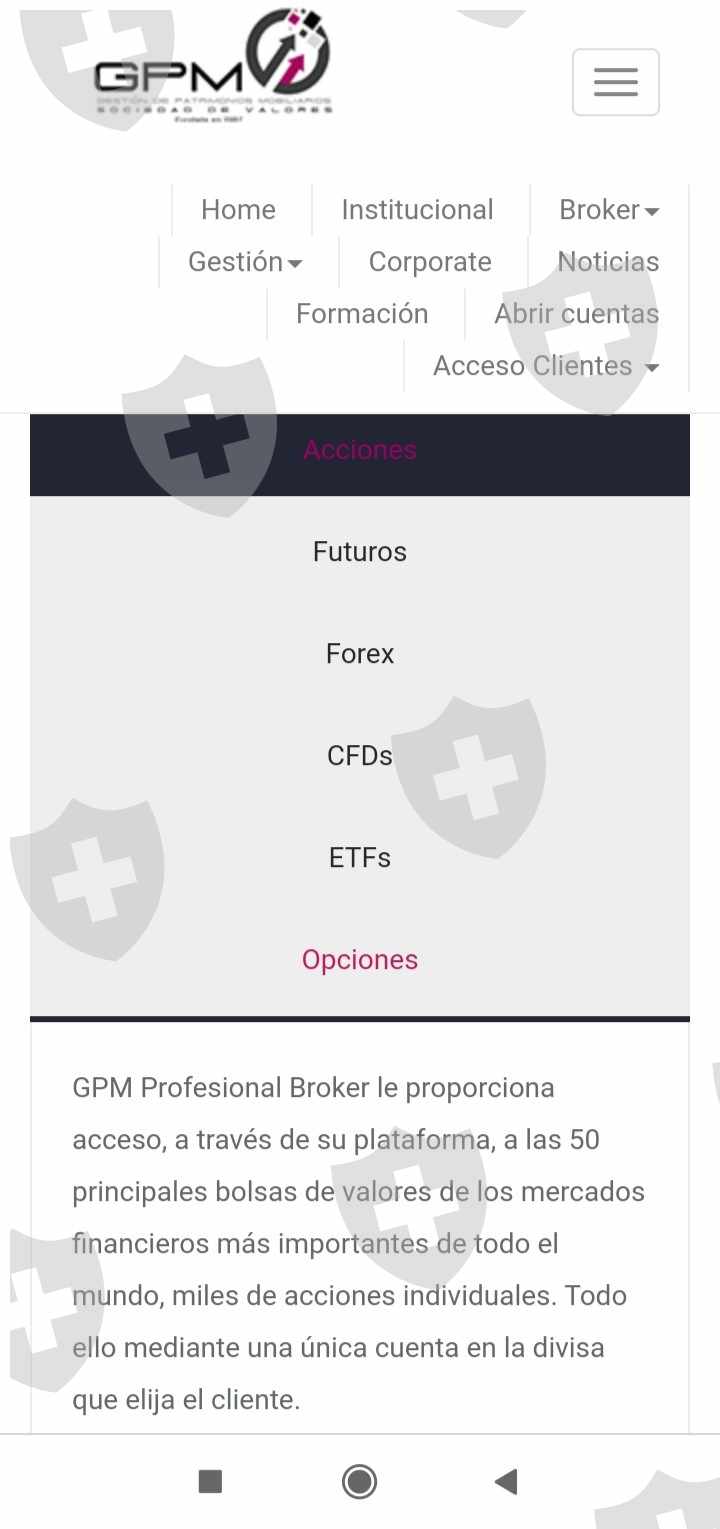The height and width of the screenshot is (1529, 720).
Task: Open the Institucional menu item
Action: tap(417, 210)
